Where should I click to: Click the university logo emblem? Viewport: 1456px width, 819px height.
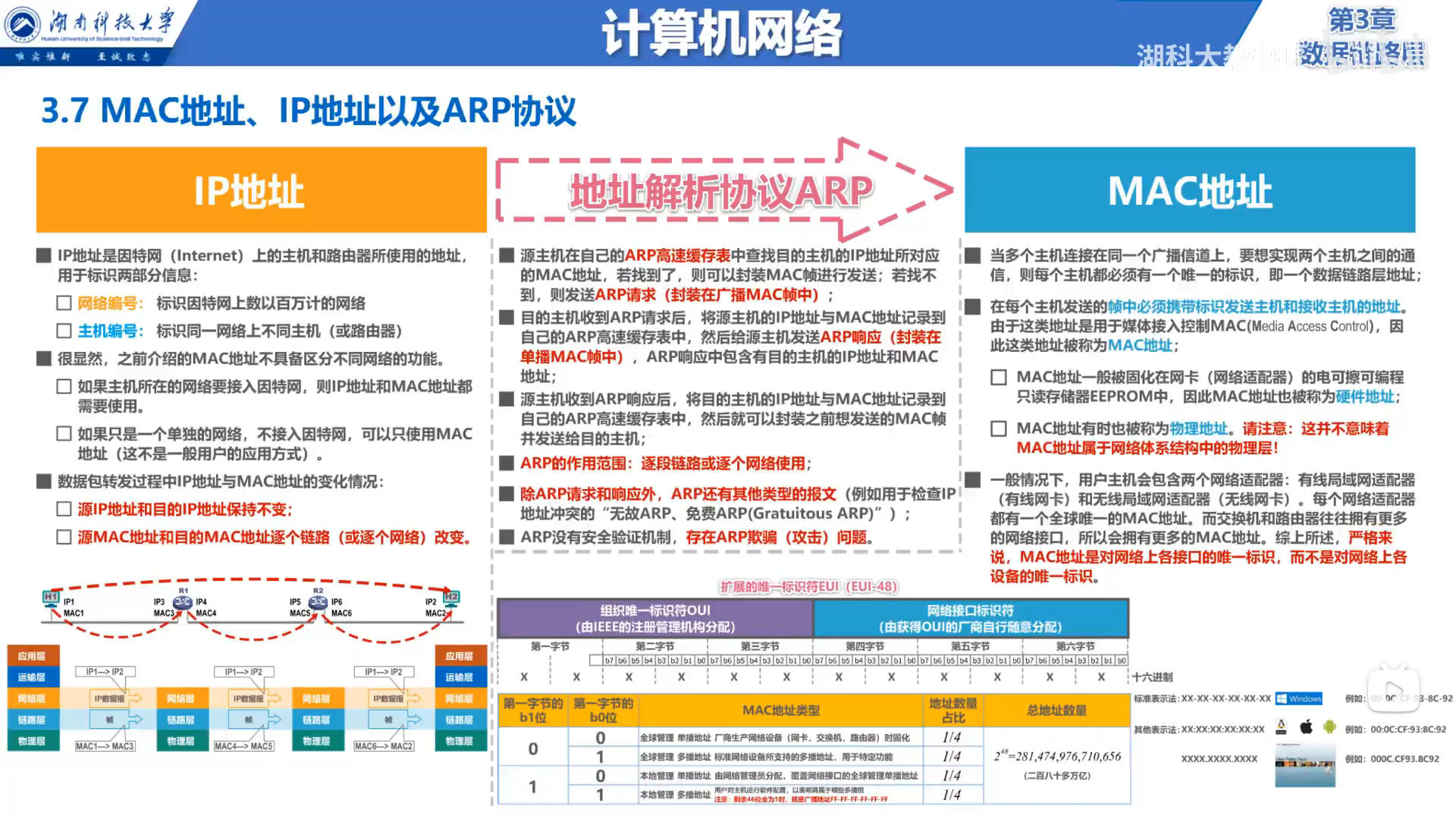point(23,25)
